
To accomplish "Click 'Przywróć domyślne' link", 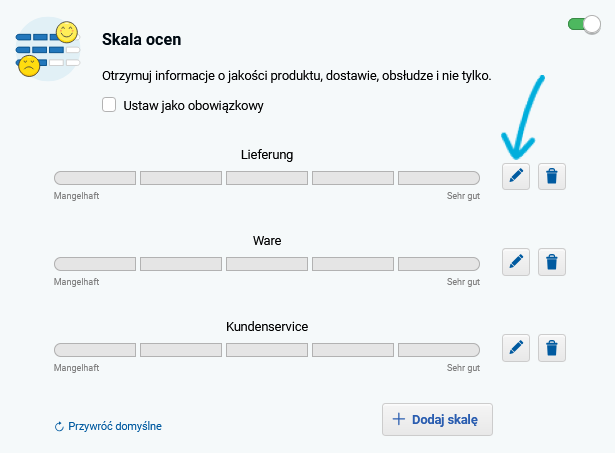I will 108,426.
